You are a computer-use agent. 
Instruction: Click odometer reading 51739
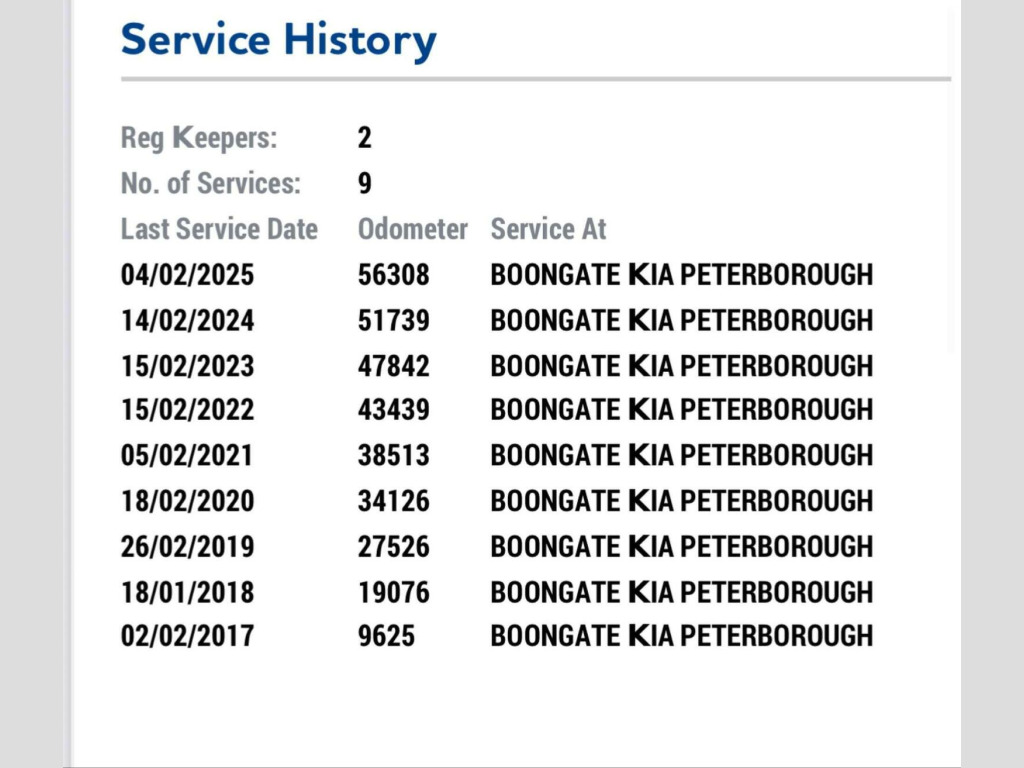pos(394,321)
